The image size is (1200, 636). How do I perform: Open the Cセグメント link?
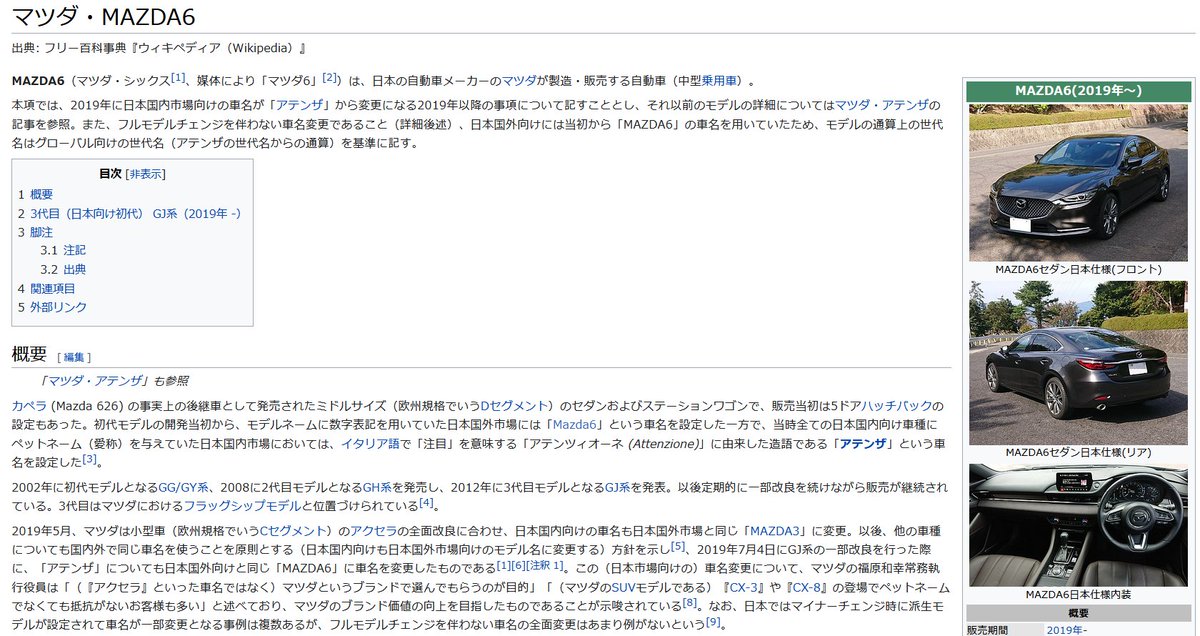pos(294,529)
